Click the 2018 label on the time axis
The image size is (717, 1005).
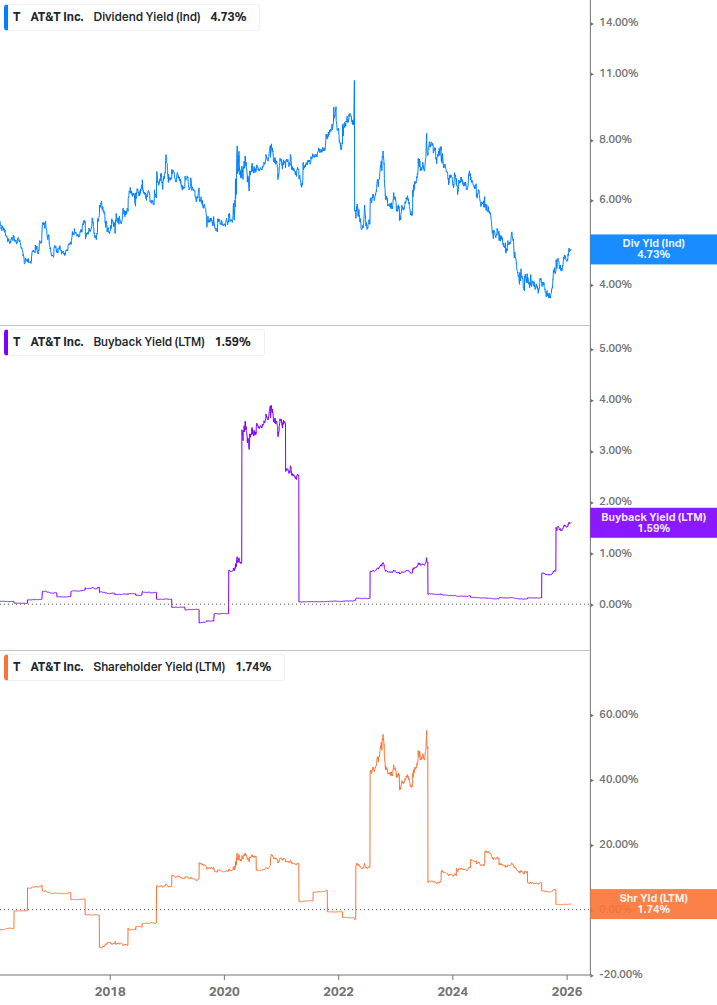pyautogui.click(x=110, y=992)
